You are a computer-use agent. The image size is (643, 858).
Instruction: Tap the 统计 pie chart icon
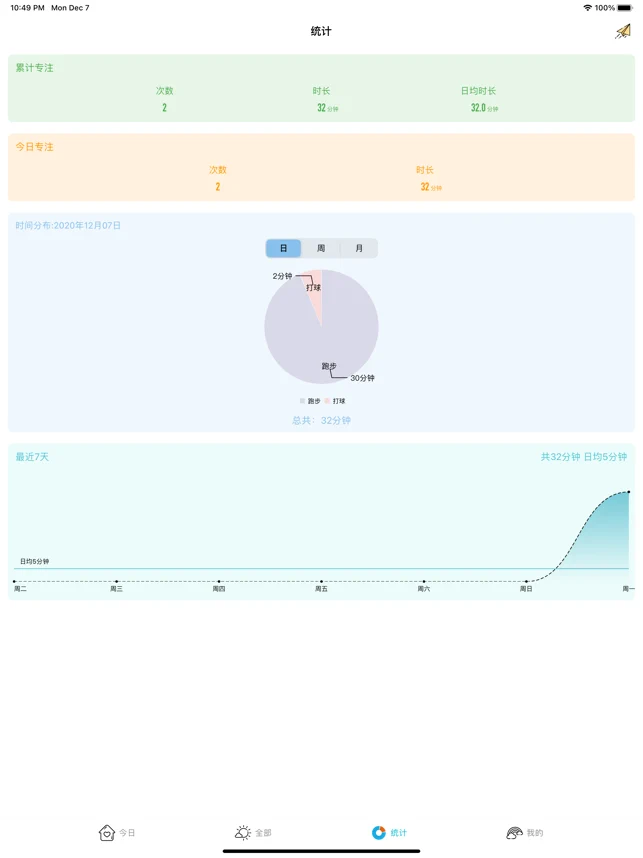(379, 832)
